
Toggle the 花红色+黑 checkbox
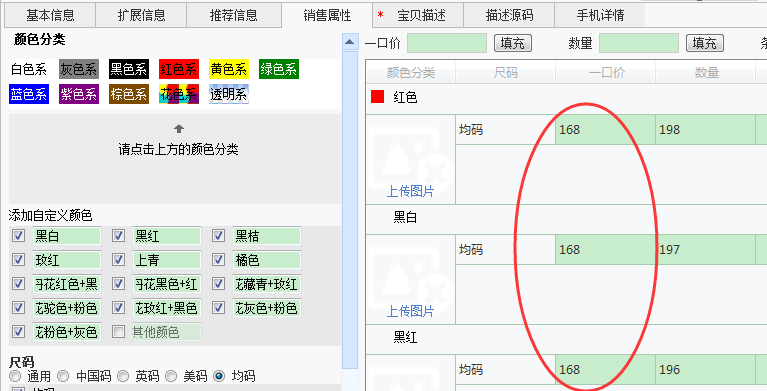pos(19,283)
